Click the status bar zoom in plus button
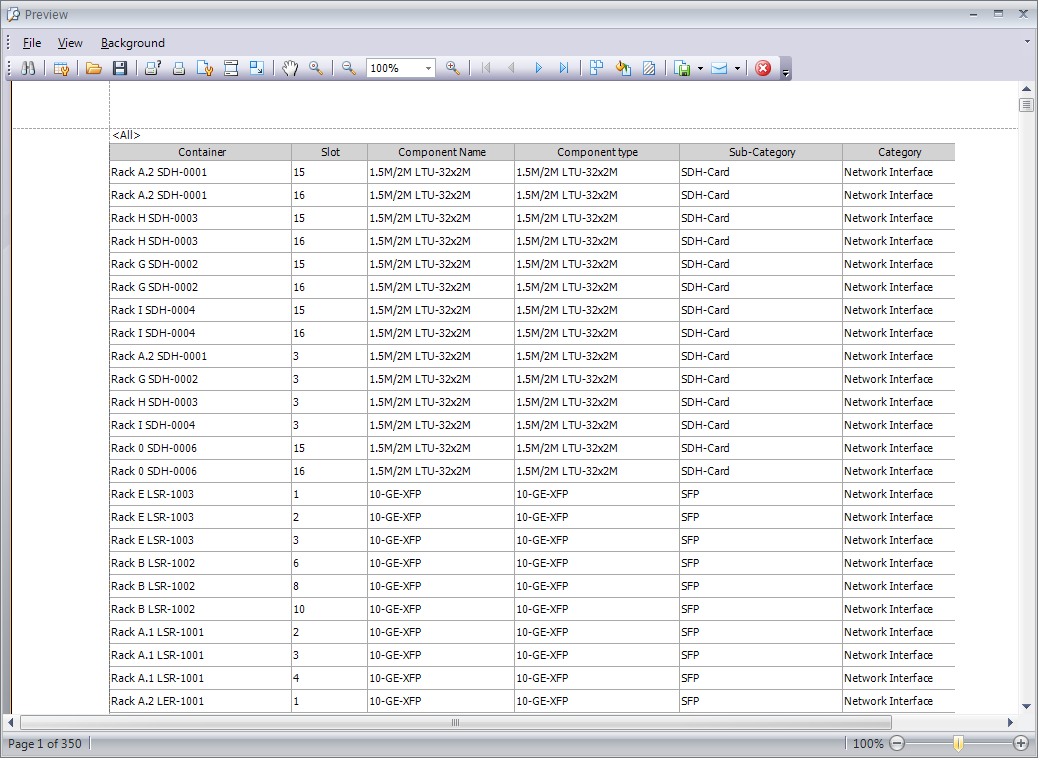The height and width of the screenshot is (758, 1038). pyautogui.click(x=1021, y=743)
